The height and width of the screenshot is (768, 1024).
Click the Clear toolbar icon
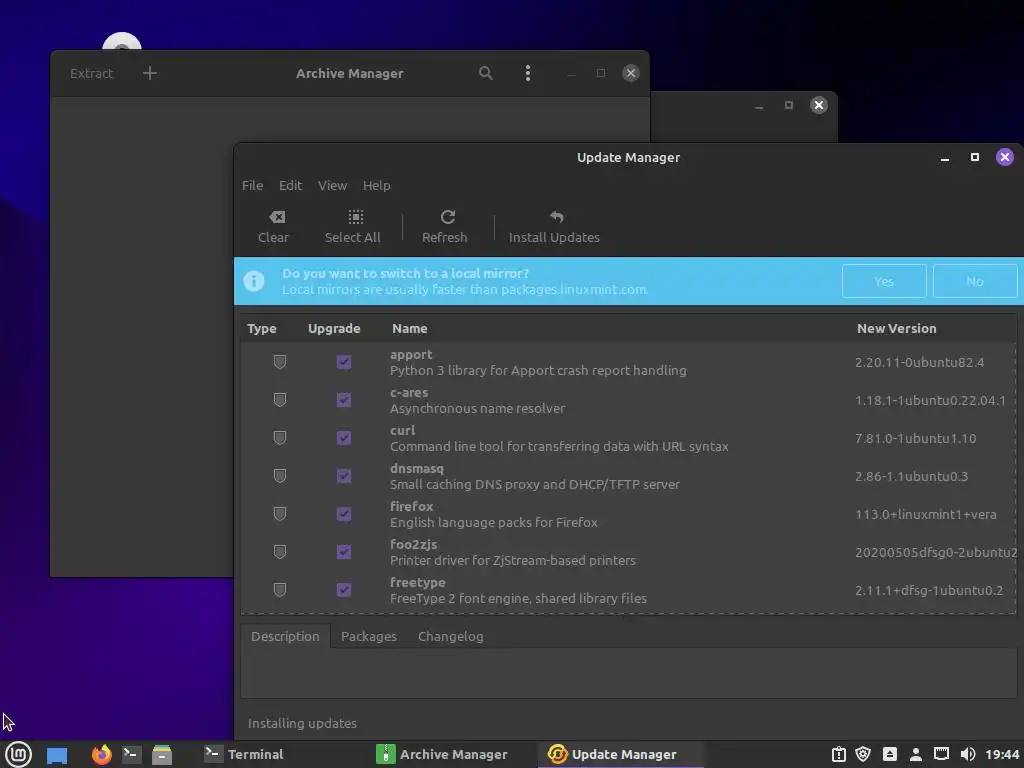277,217
